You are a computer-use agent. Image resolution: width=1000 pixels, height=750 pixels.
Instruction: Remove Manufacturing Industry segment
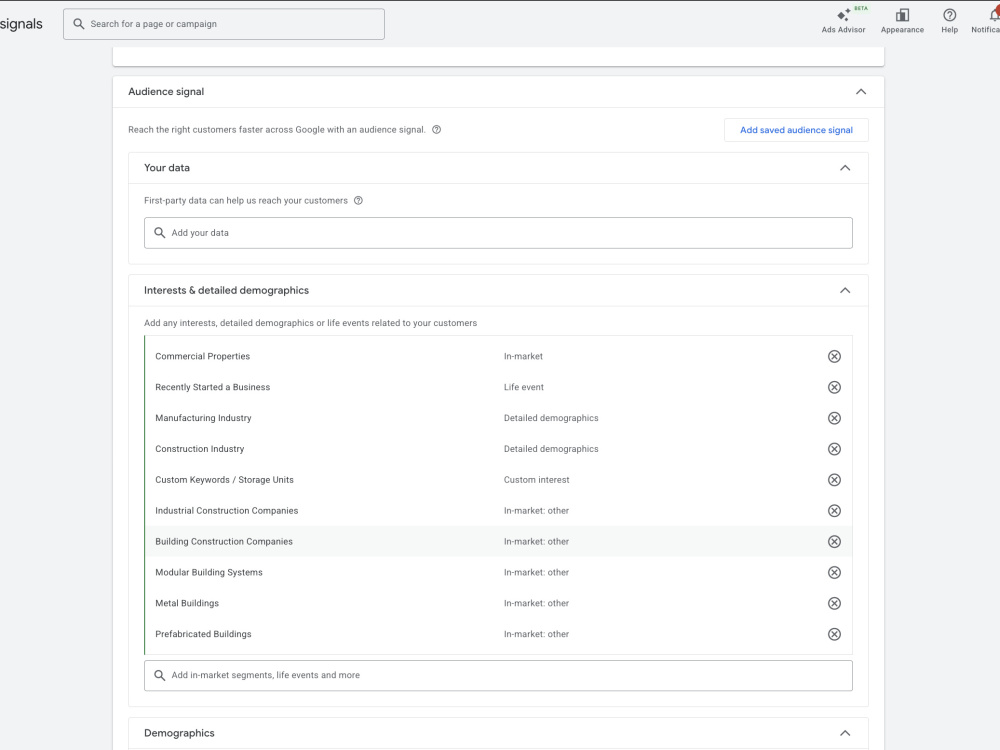click(x=834, y=418)
